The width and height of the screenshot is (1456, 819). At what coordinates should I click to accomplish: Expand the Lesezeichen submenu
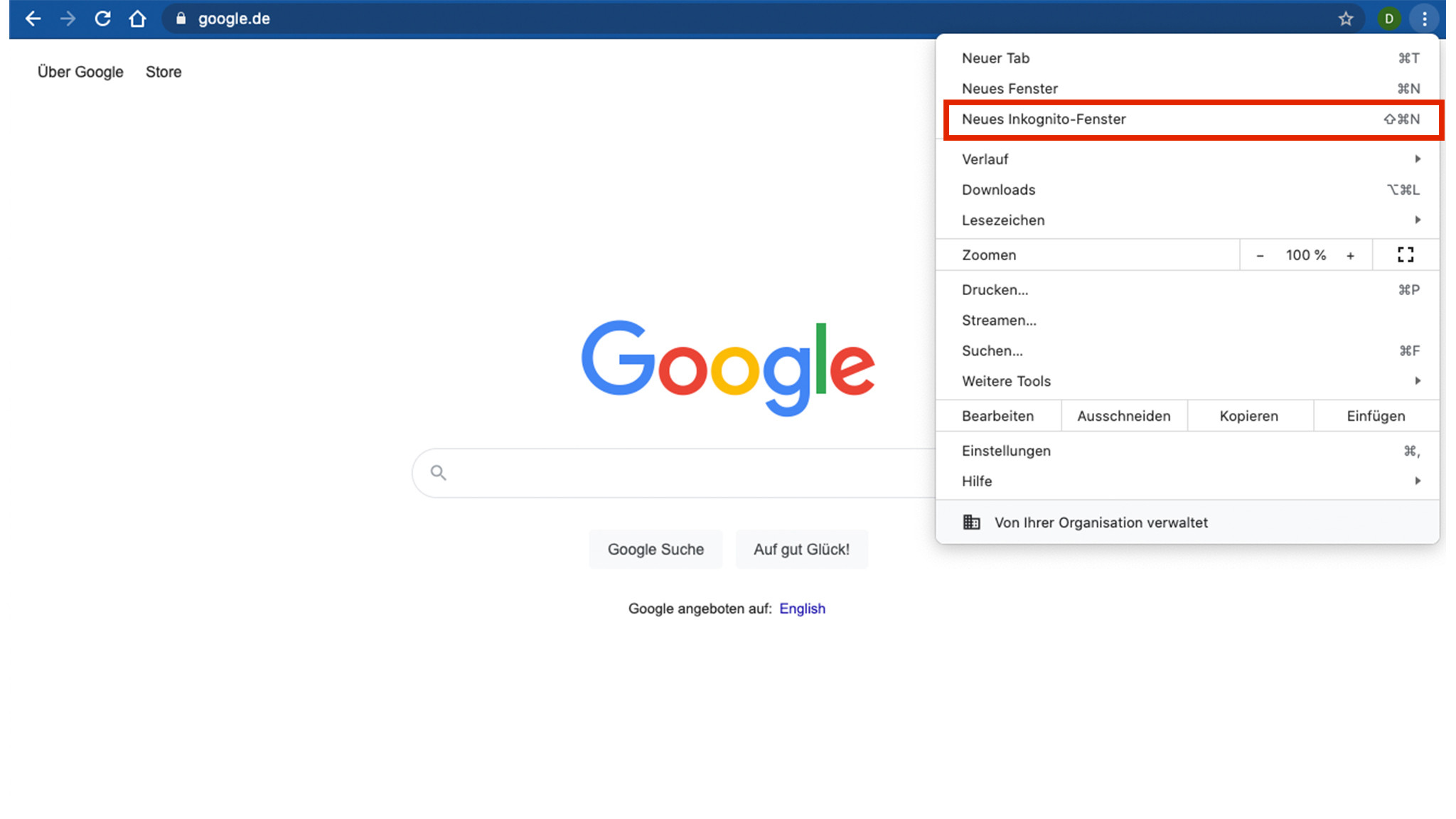[x=1187, y=220]
